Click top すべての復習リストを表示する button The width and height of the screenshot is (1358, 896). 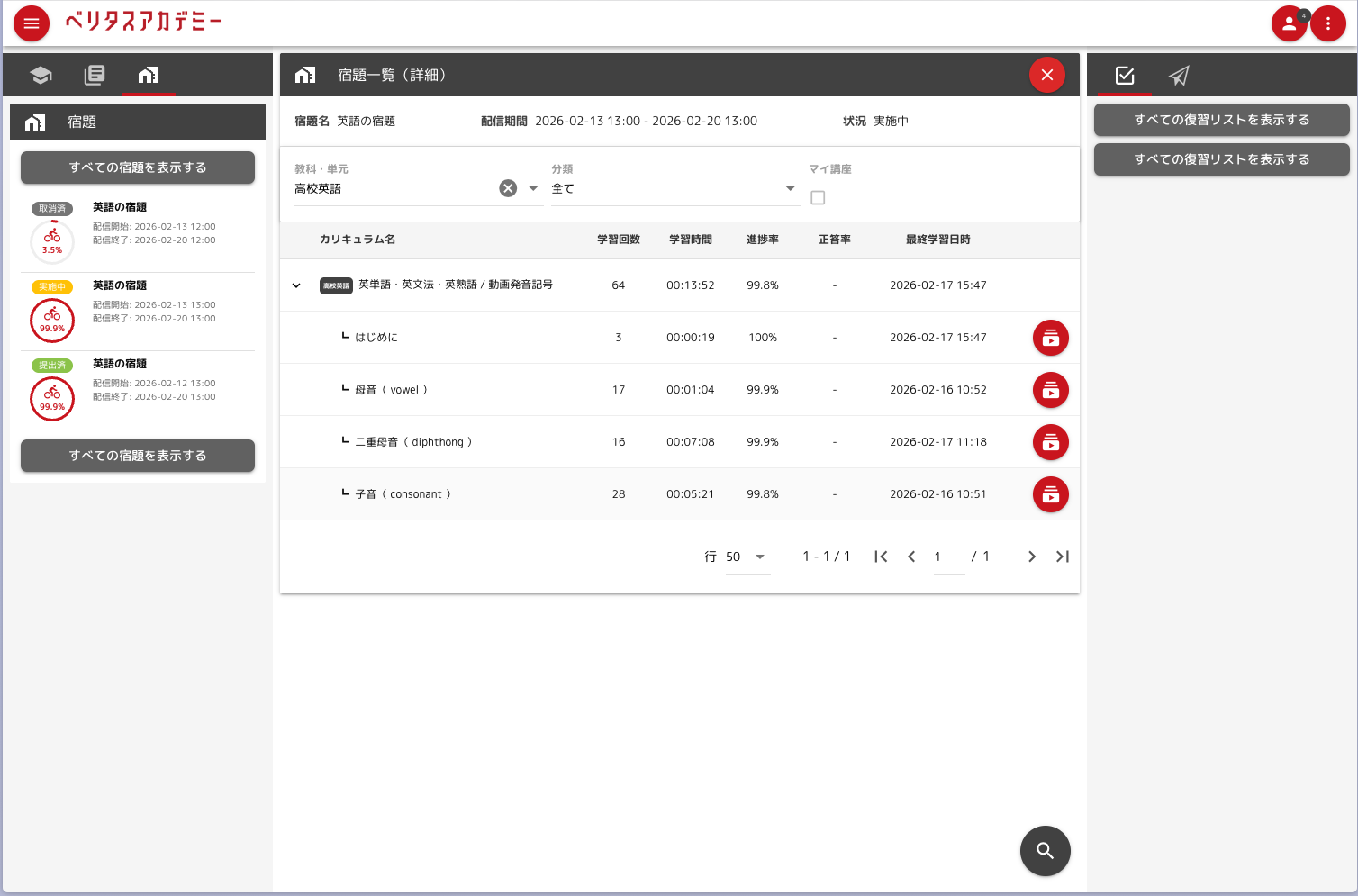tap(1221, 120)
